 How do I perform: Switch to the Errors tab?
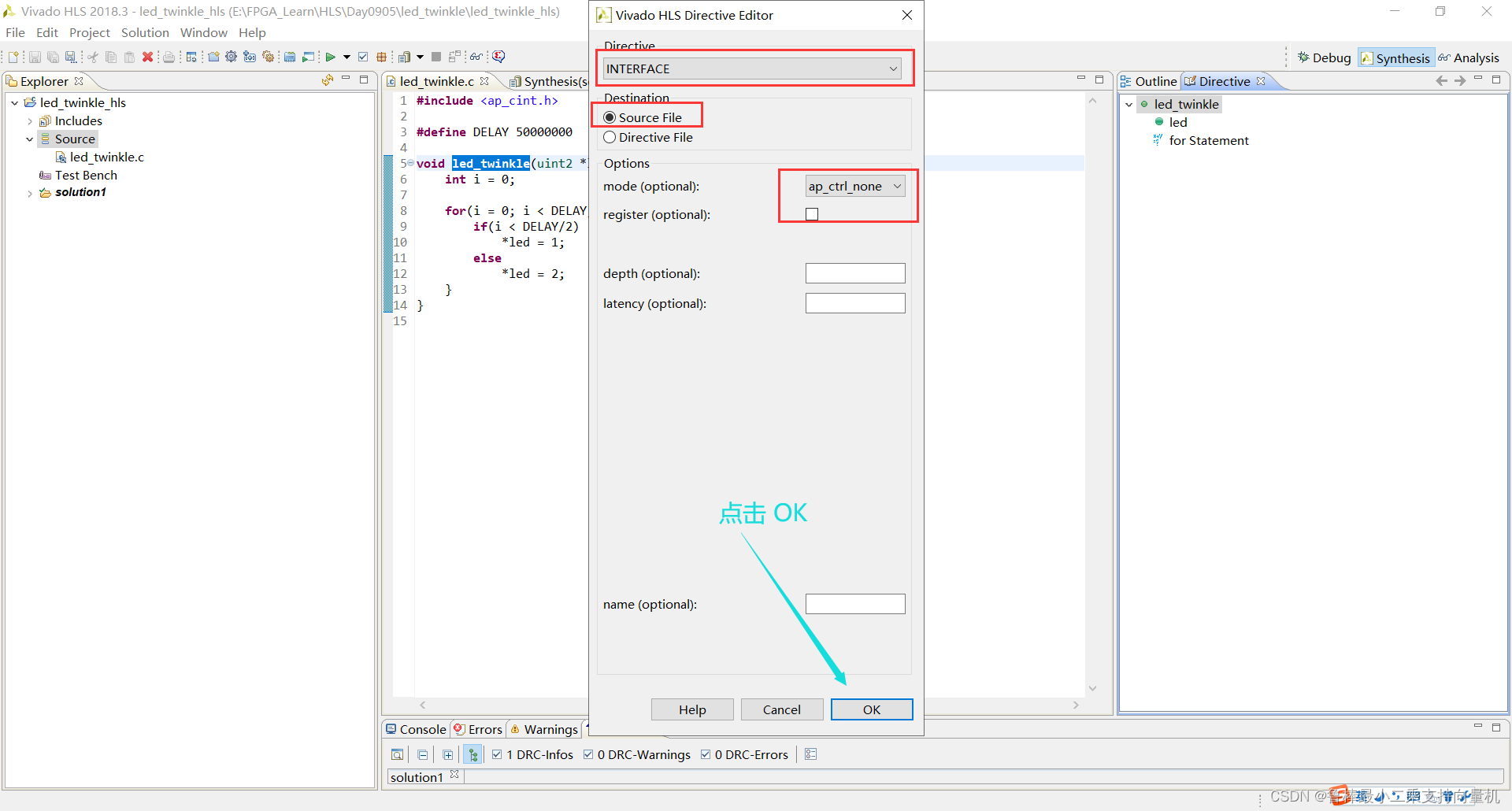[478, 729]
